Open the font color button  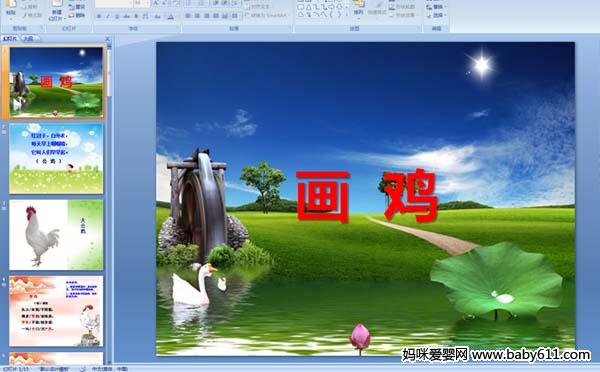171,16
